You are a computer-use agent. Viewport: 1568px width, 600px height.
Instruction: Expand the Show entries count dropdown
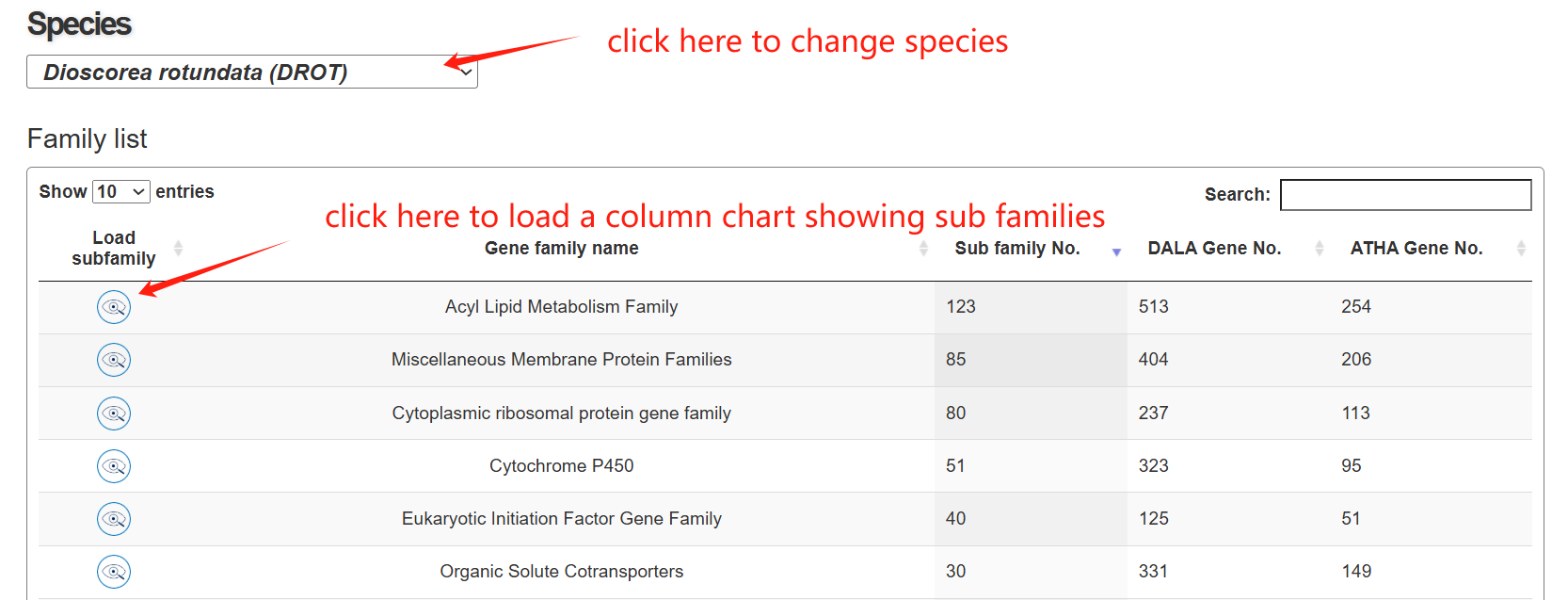pyautogui.click(x=121, y=192)
